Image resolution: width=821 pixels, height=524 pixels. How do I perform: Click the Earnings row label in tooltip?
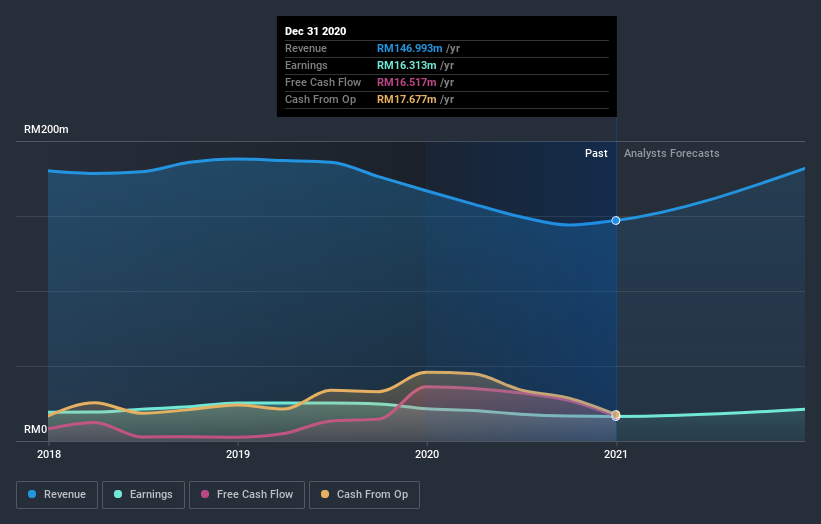point(306,65)
